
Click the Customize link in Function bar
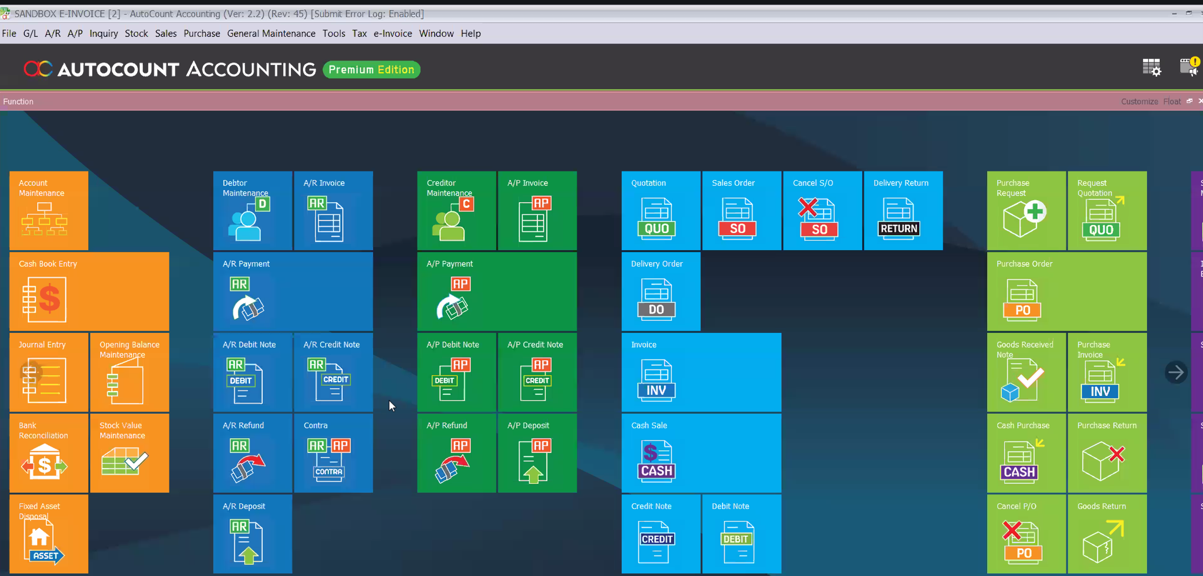pos(1139,101)
